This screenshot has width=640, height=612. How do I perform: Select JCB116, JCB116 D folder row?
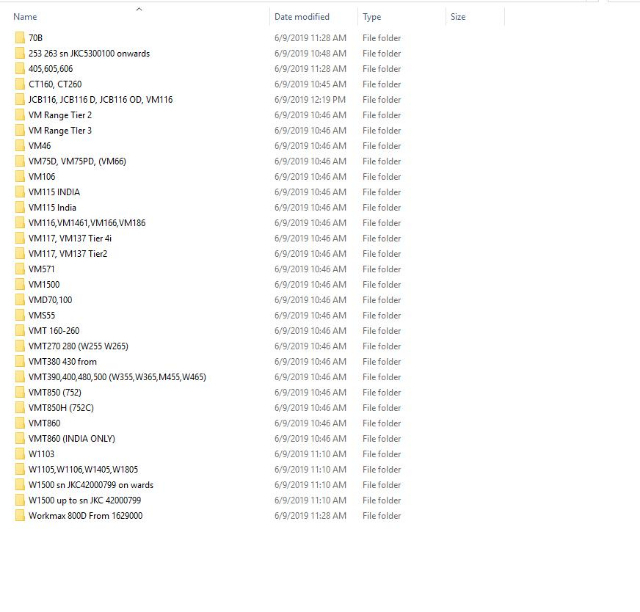[x=100, y=100]
